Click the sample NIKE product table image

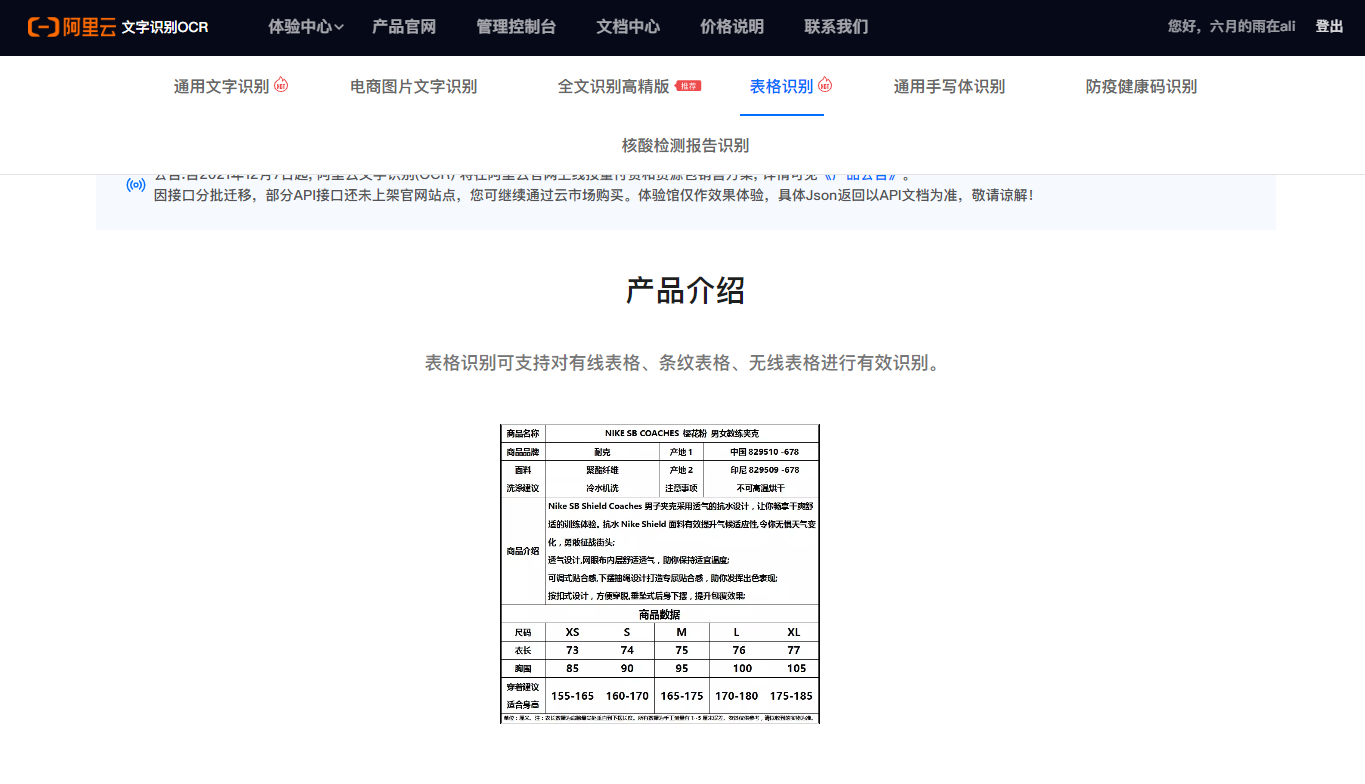(660, 573)
